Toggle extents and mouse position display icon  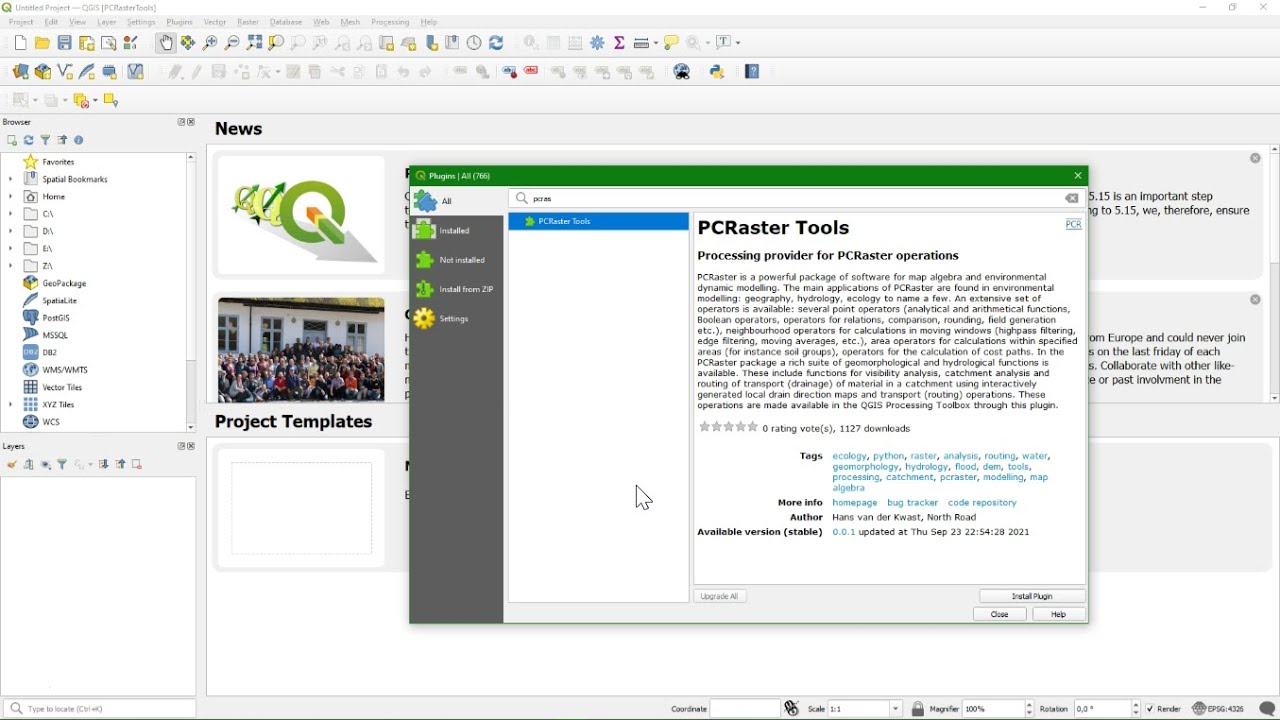click(792, 709)
